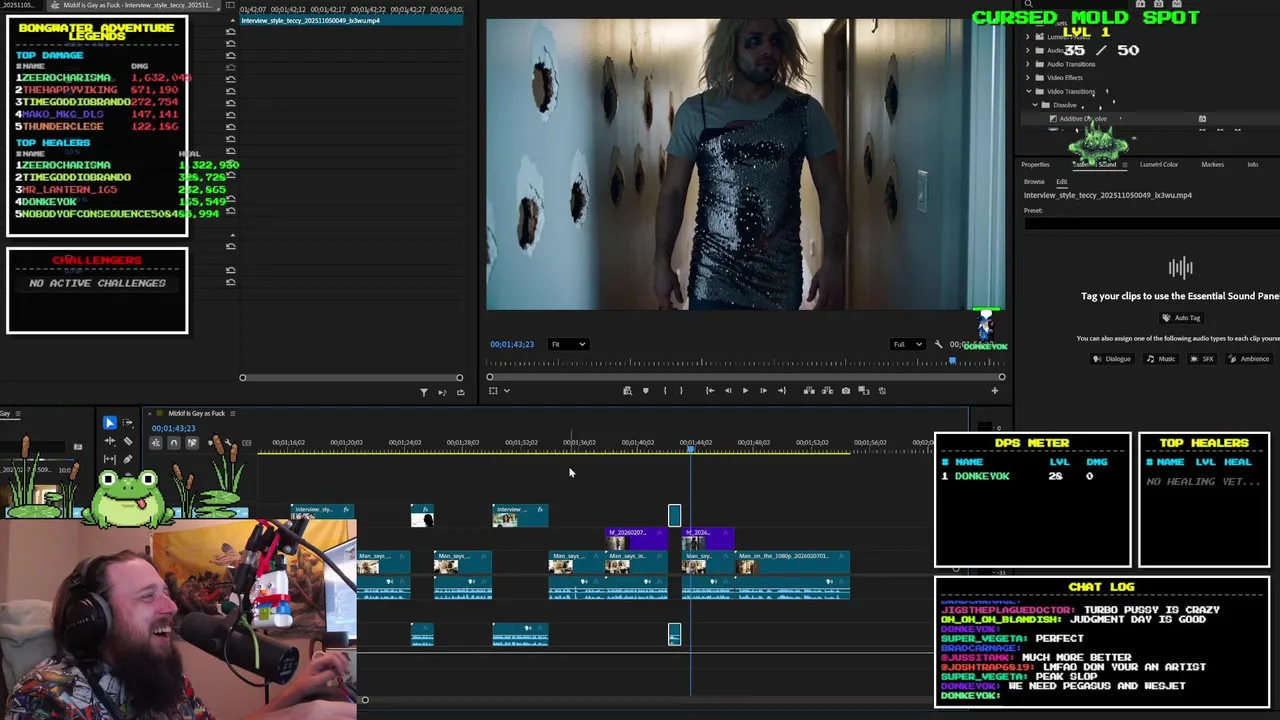Click Mark Out bracket button
Image resolution: width=1280 pixels, height=720 pixels.
point(681,391)
